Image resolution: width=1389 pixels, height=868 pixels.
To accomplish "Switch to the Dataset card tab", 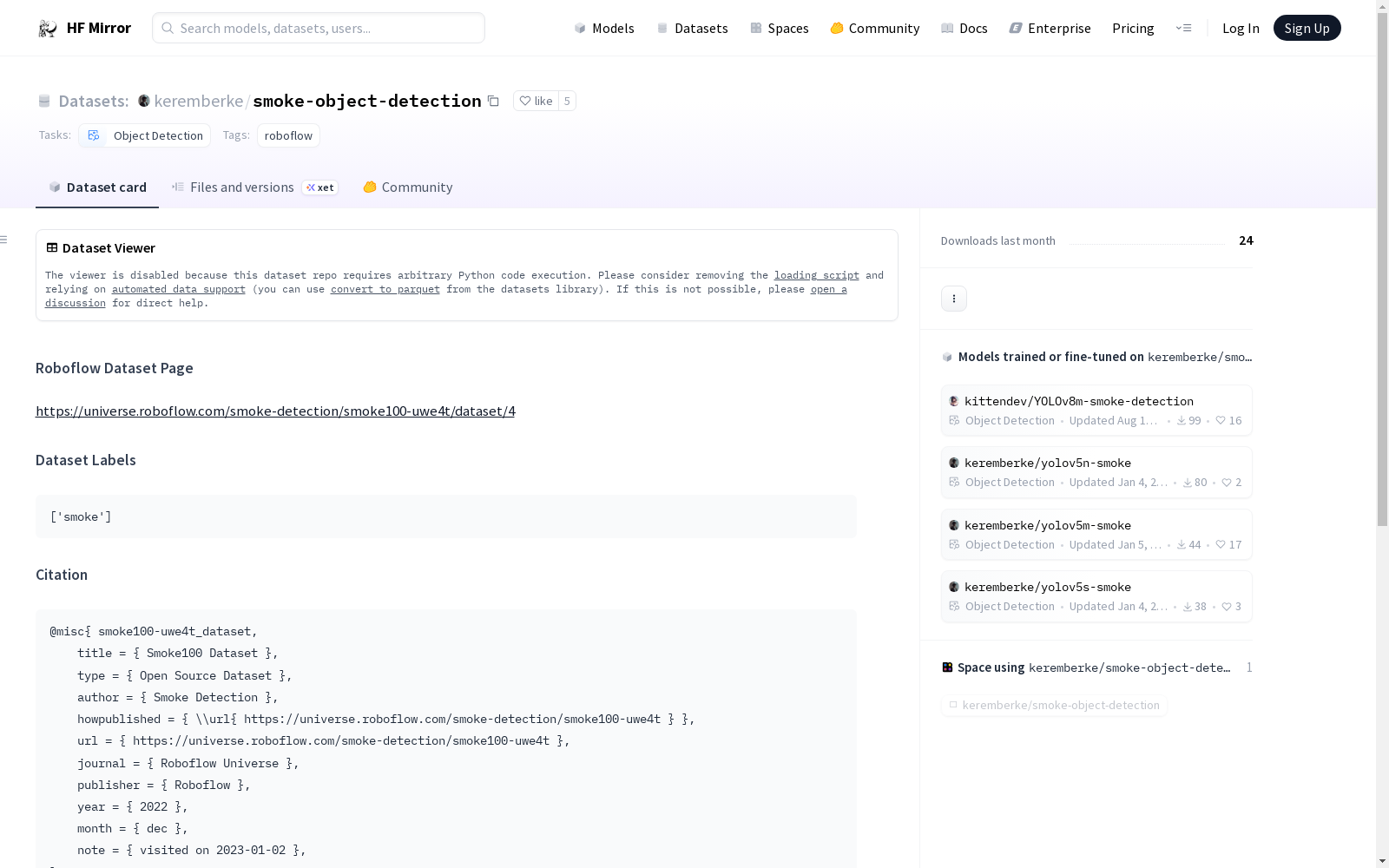I will [x=97, y=187].
